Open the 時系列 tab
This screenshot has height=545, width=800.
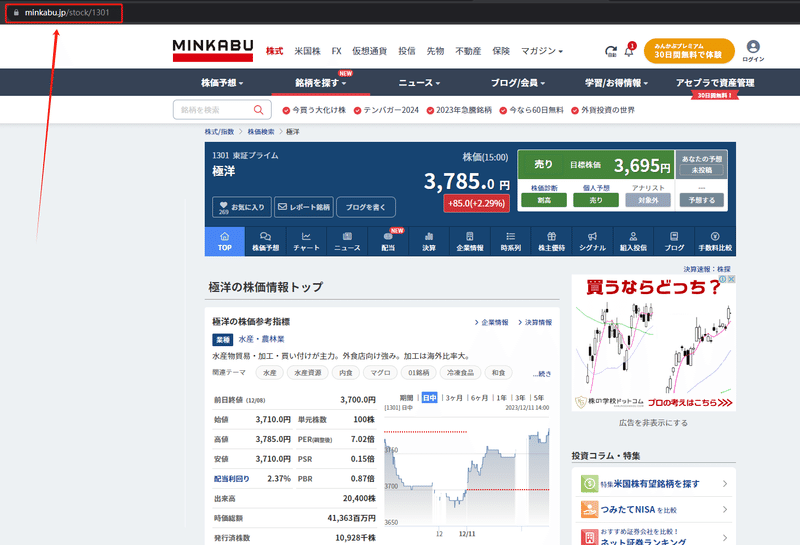(510, 241)
